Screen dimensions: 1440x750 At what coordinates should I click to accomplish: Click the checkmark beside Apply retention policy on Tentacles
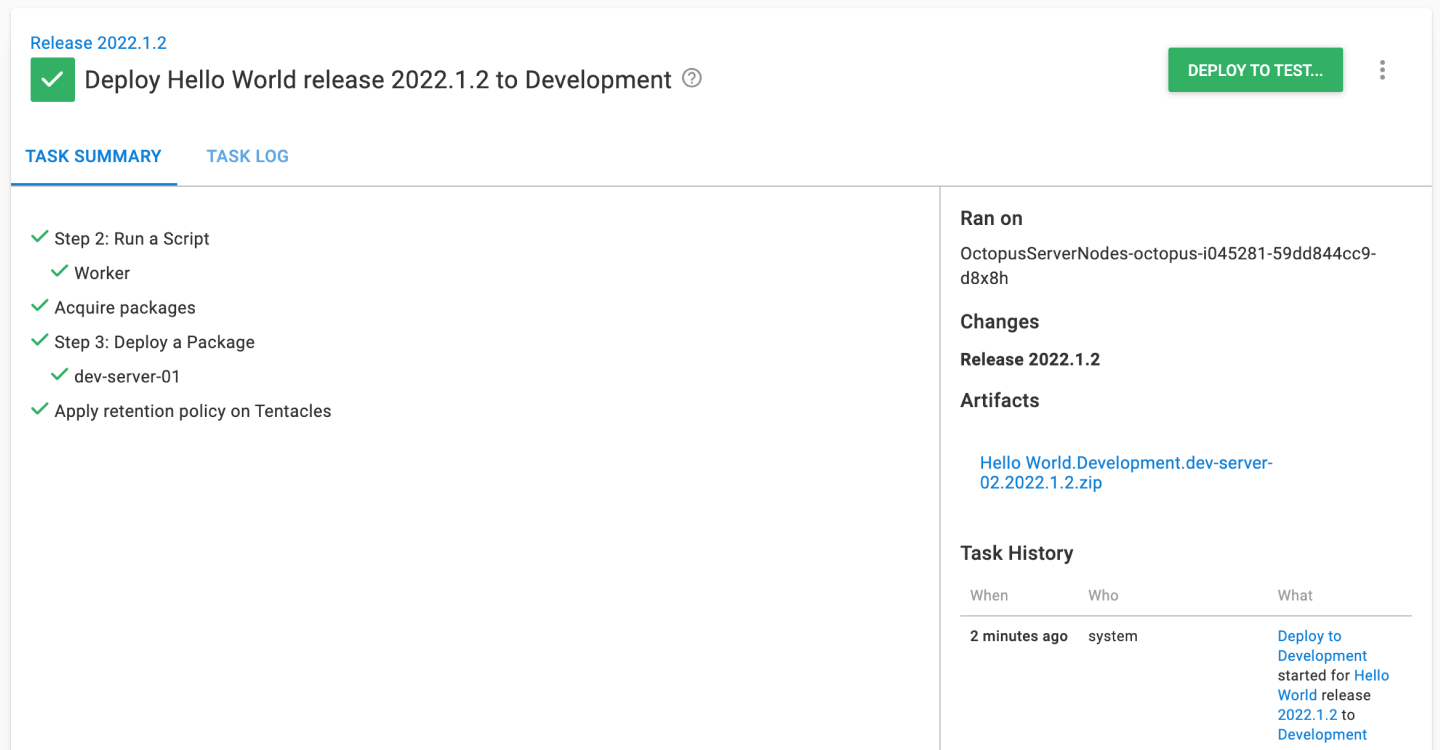click(39, 408)
